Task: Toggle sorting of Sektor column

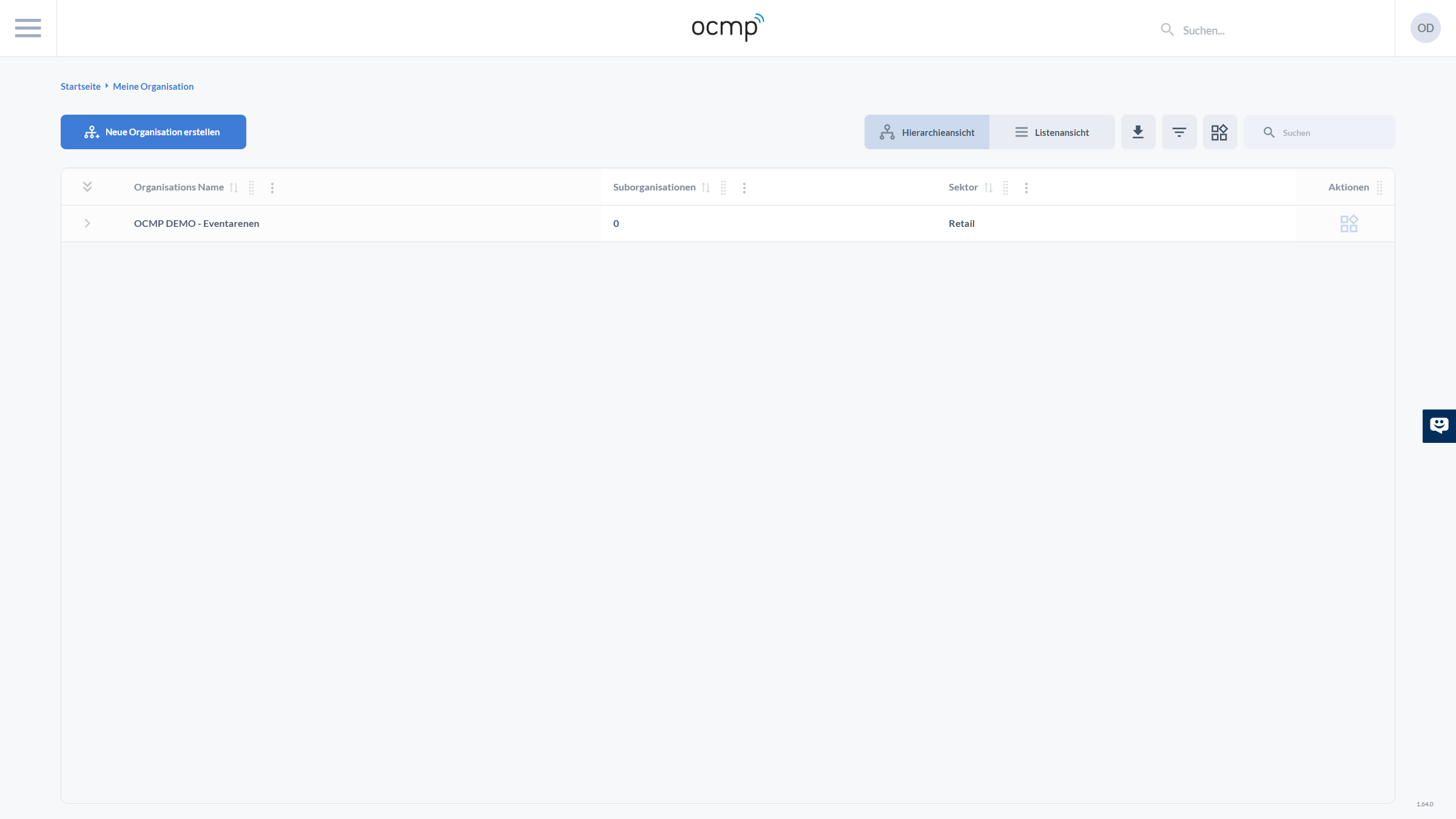Action: coord(988,188)
